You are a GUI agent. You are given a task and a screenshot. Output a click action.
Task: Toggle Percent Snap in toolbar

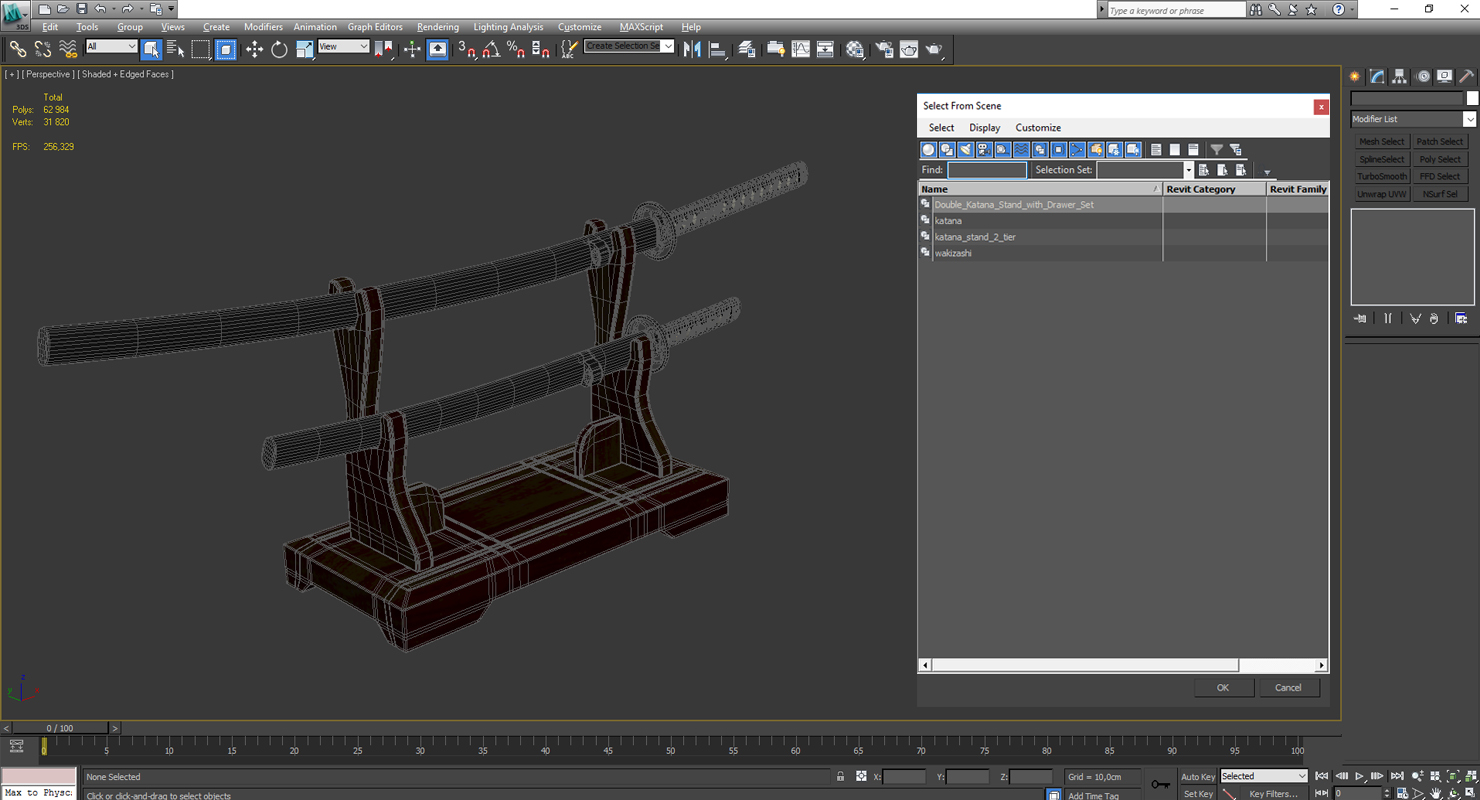(516, 49)
